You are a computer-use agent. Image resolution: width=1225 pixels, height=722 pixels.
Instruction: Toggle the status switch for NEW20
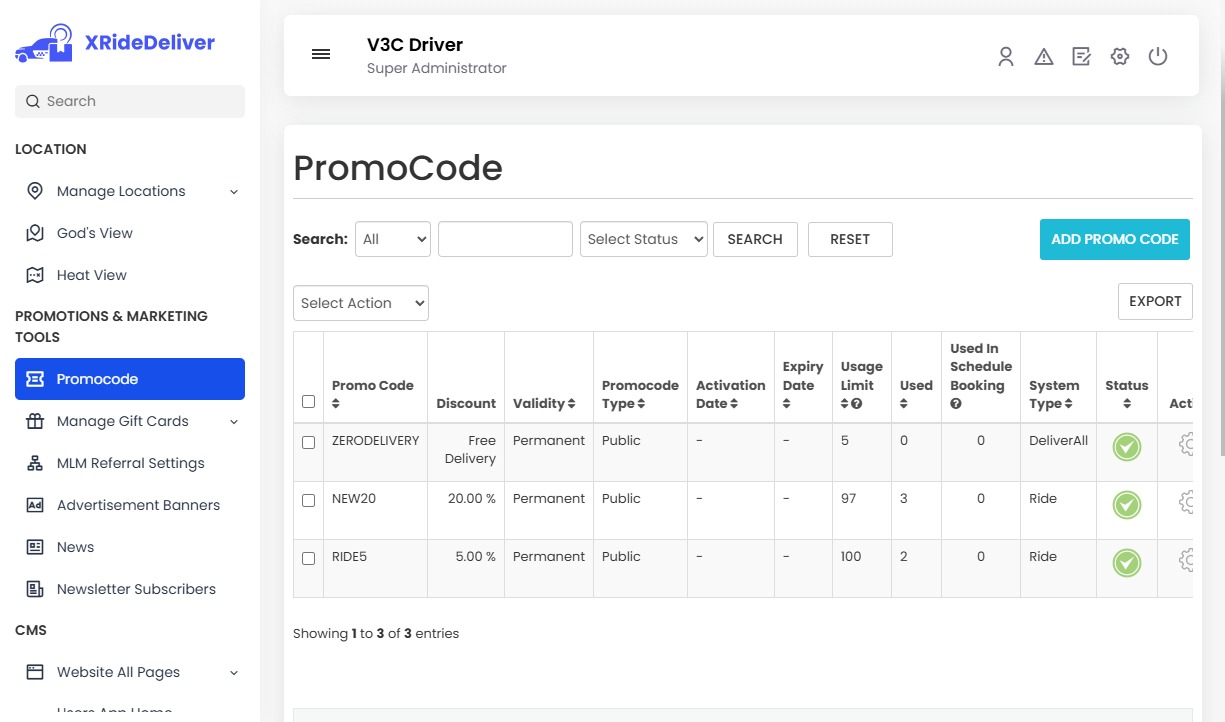click(1126, 505)
